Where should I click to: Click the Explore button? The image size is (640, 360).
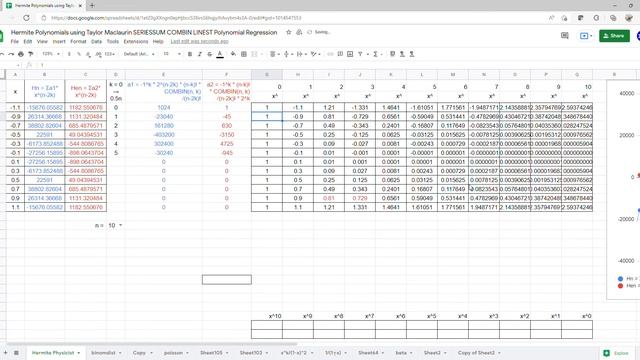tap(617, 353)
